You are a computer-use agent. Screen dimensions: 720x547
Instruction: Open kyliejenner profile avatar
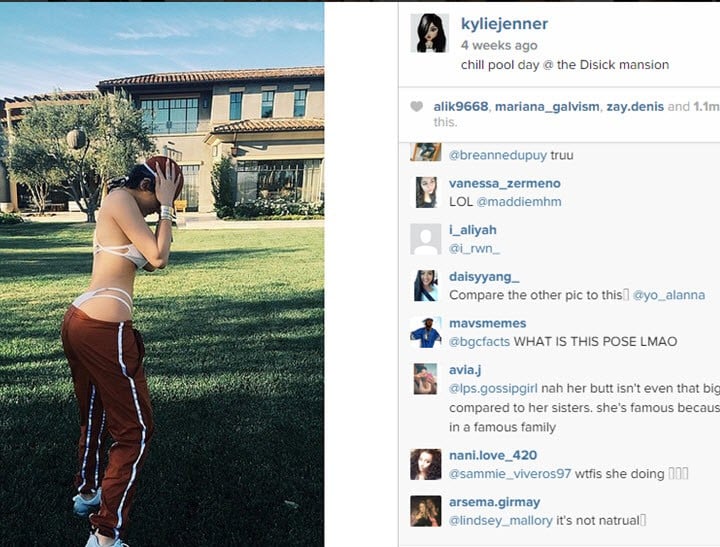[x=429, y=33]
